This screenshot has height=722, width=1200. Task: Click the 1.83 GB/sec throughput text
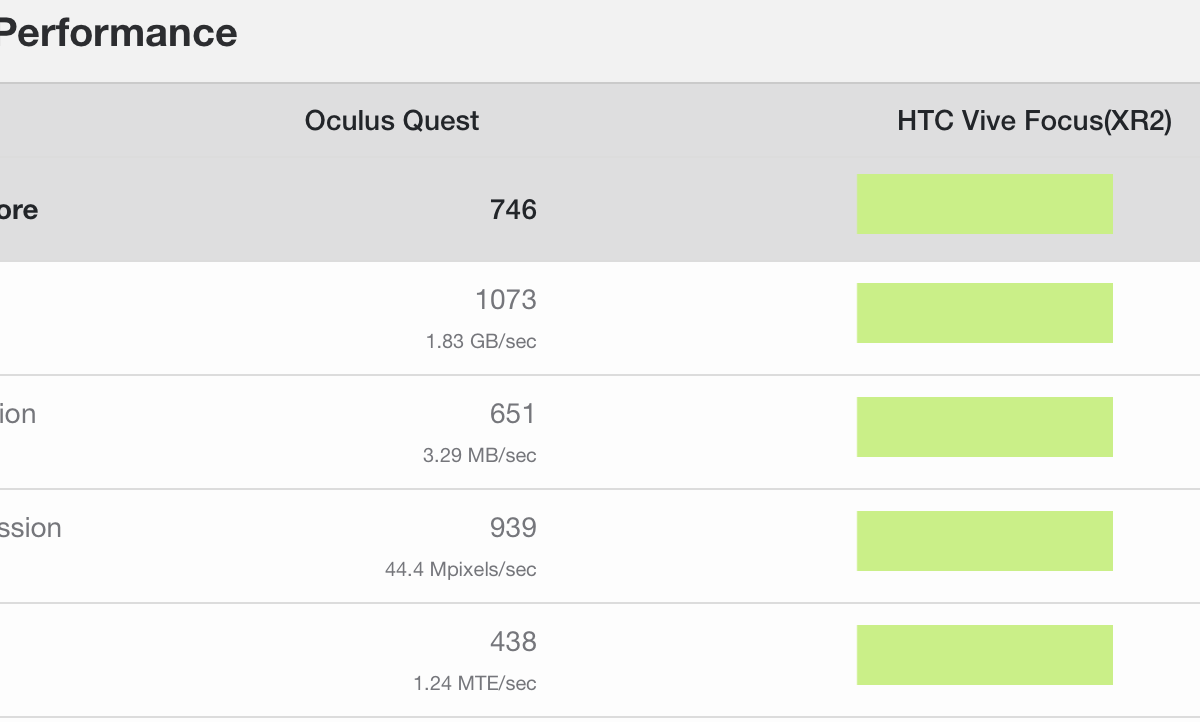pos(481,341)
